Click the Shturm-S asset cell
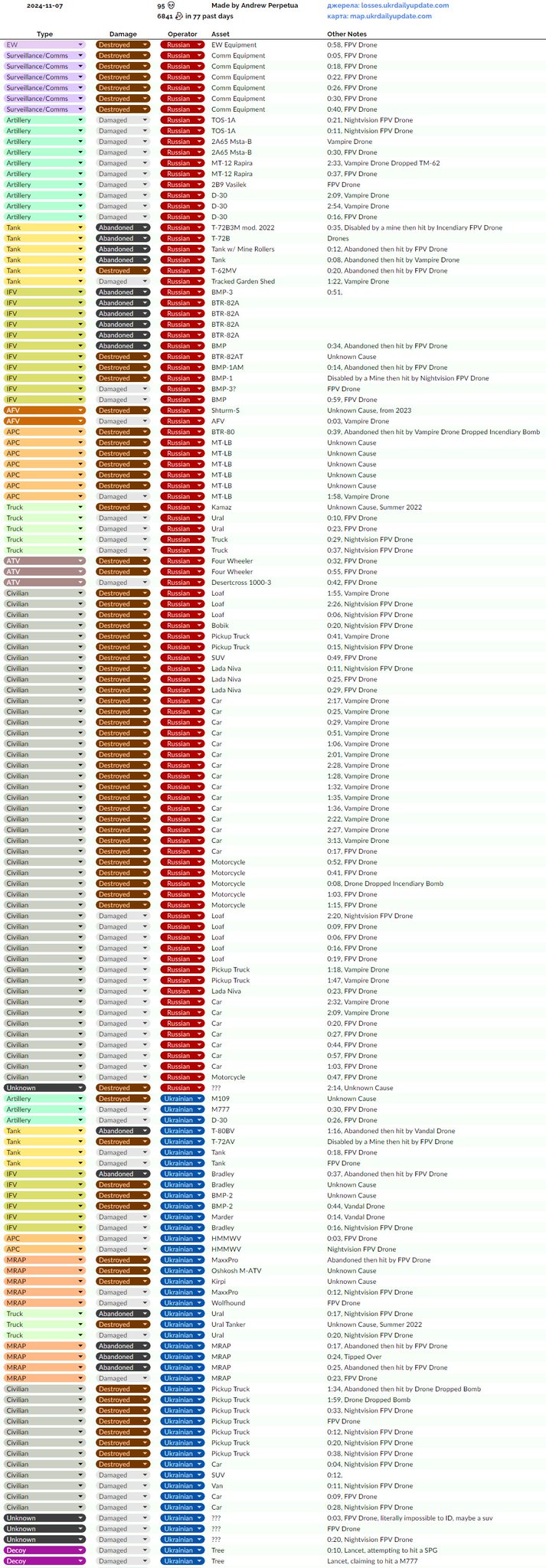 pyautogui.click(x=225, y=410)
